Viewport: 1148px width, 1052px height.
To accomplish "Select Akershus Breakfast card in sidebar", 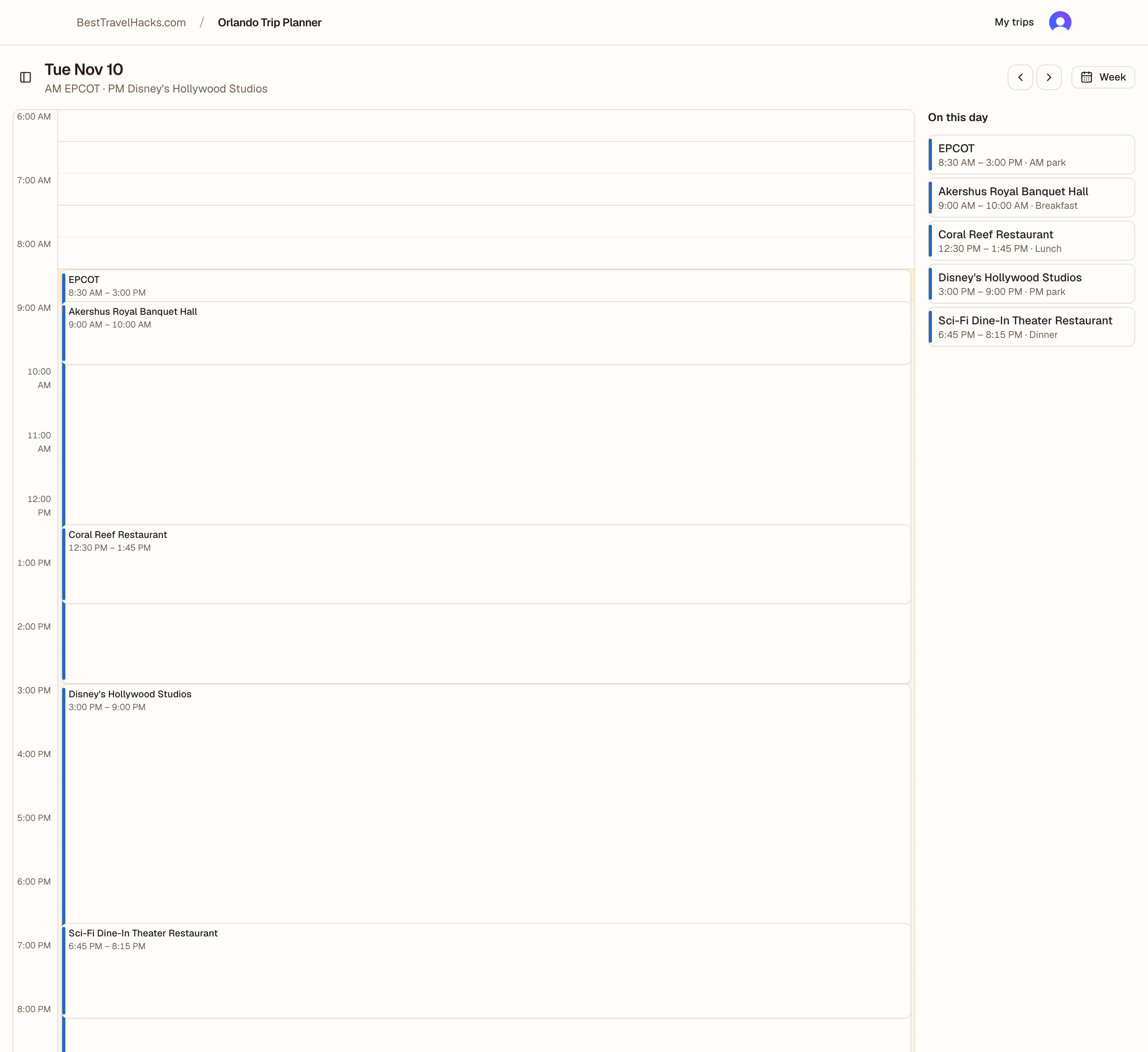I will pyautogui.click(x=1031, y=198).
